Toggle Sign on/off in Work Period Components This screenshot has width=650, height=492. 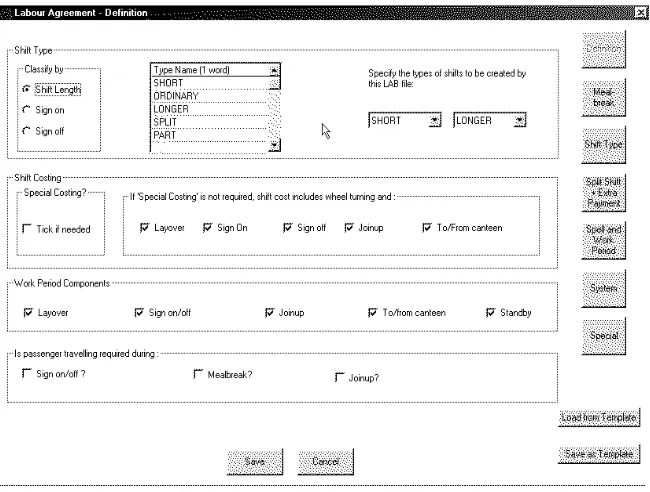coord(139,313)
